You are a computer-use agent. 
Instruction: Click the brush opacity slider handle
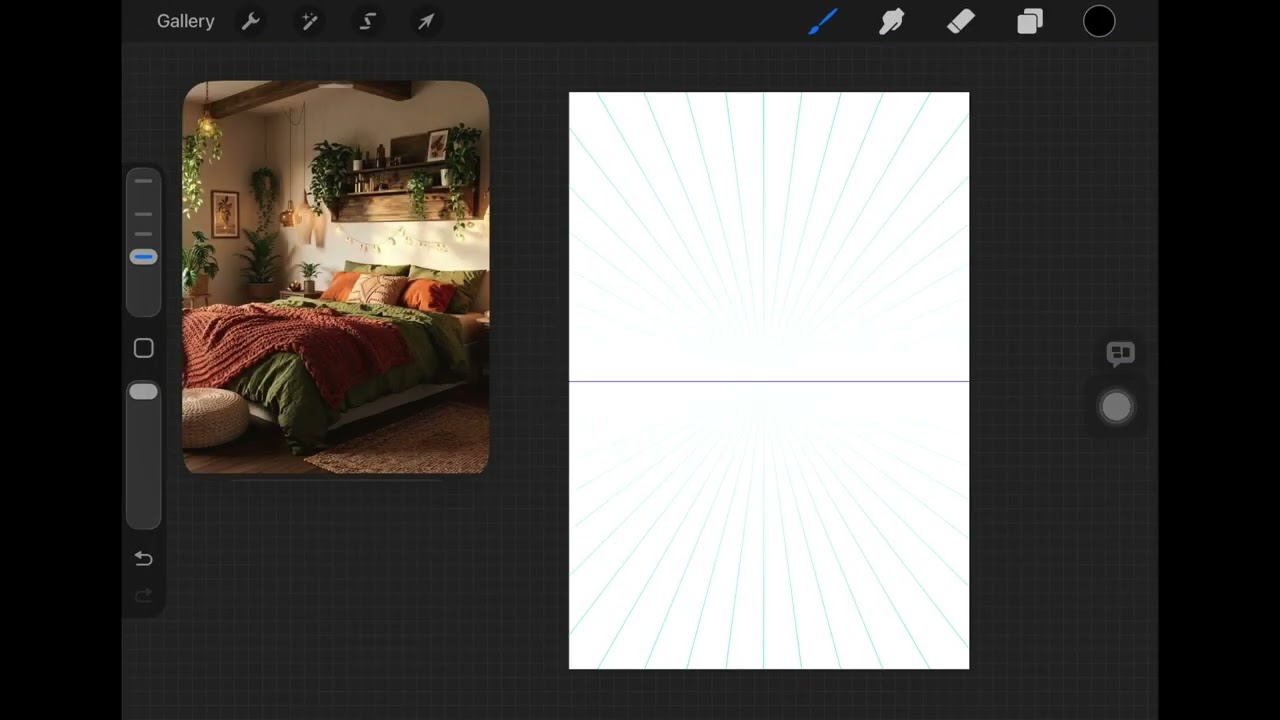143,392
